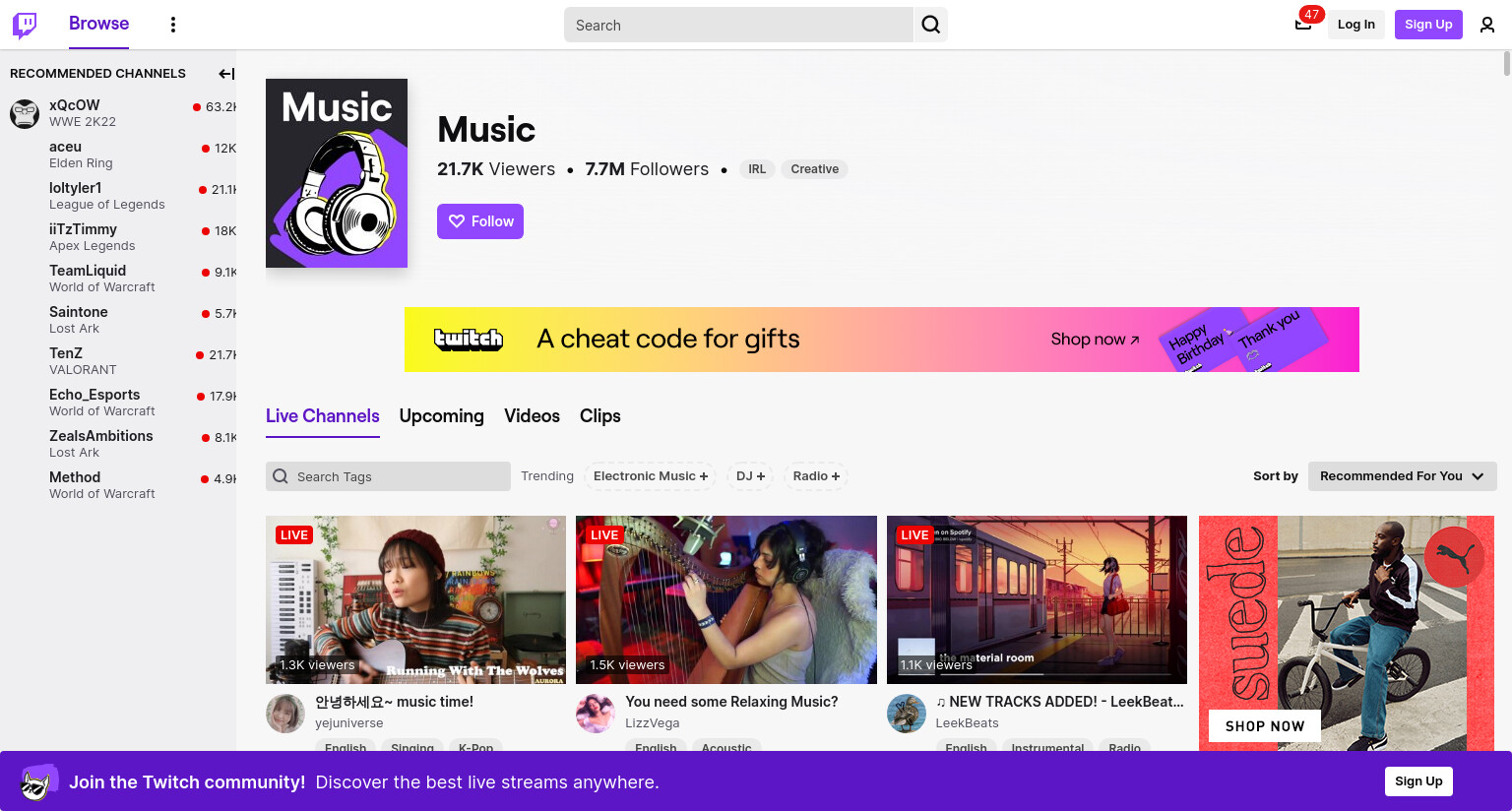The image size is (1512, 811).
Task: Click the Twitch logo home icon
Action: 25,25
